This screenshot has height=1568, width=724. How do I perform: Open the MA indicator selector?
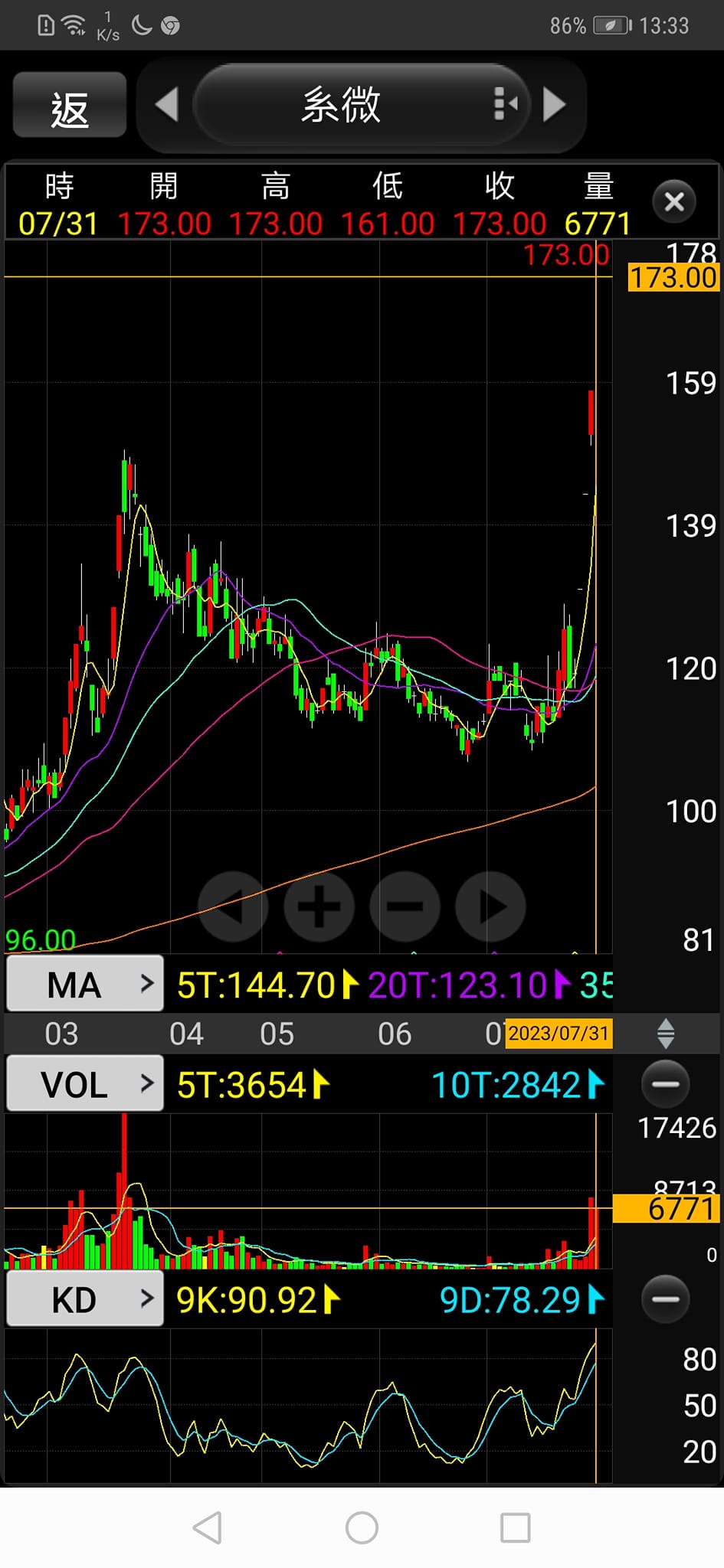85,984
